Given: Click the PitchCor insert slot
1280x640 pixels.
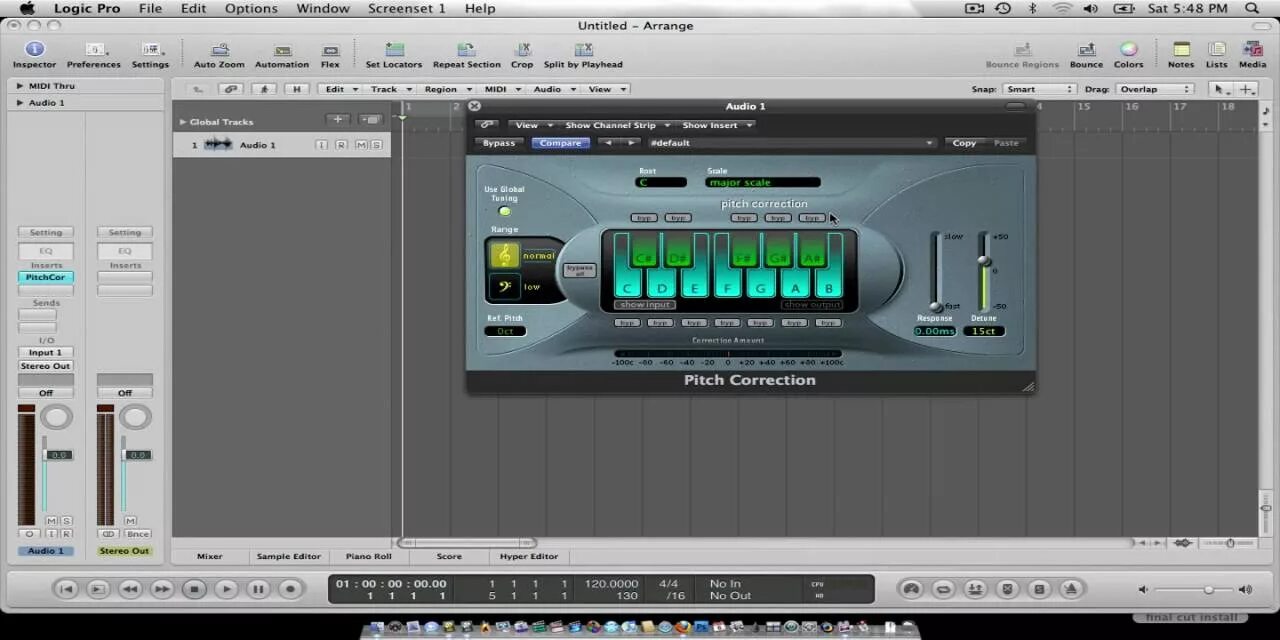Looking at the screenshot, I should point(45,277).
